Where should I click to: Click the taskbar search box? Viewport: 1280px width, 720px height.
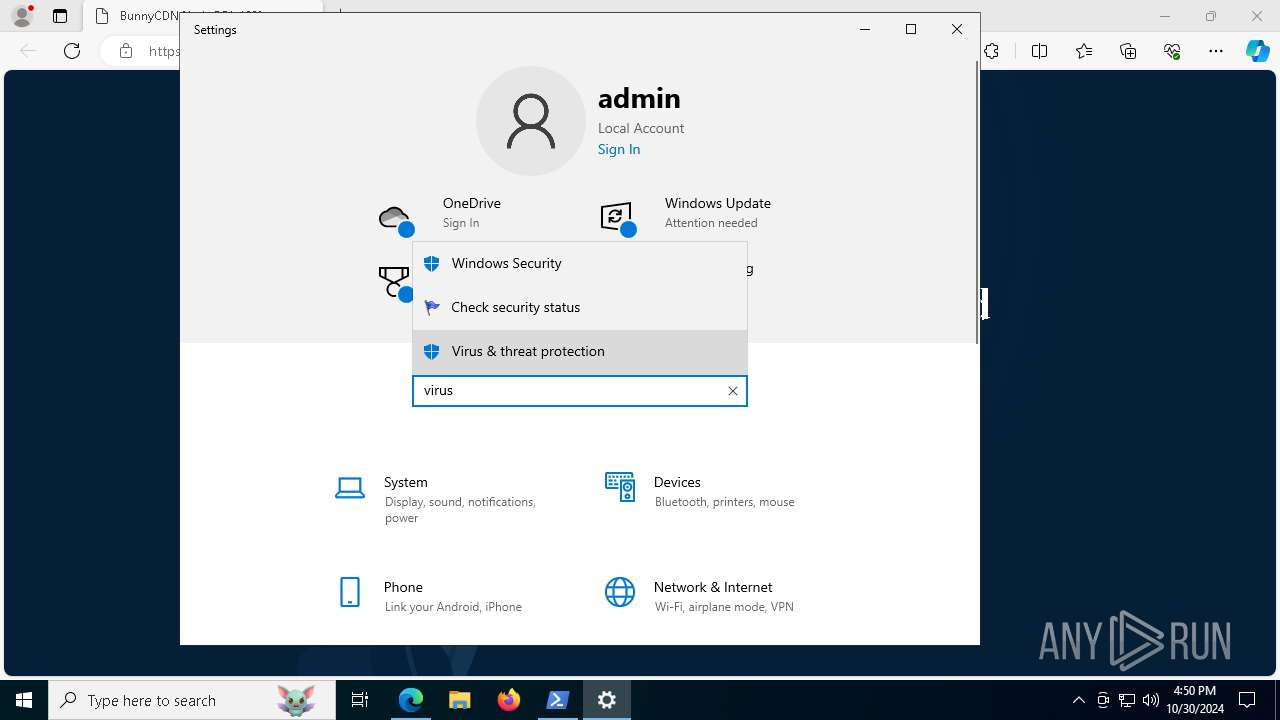(192, 700)
